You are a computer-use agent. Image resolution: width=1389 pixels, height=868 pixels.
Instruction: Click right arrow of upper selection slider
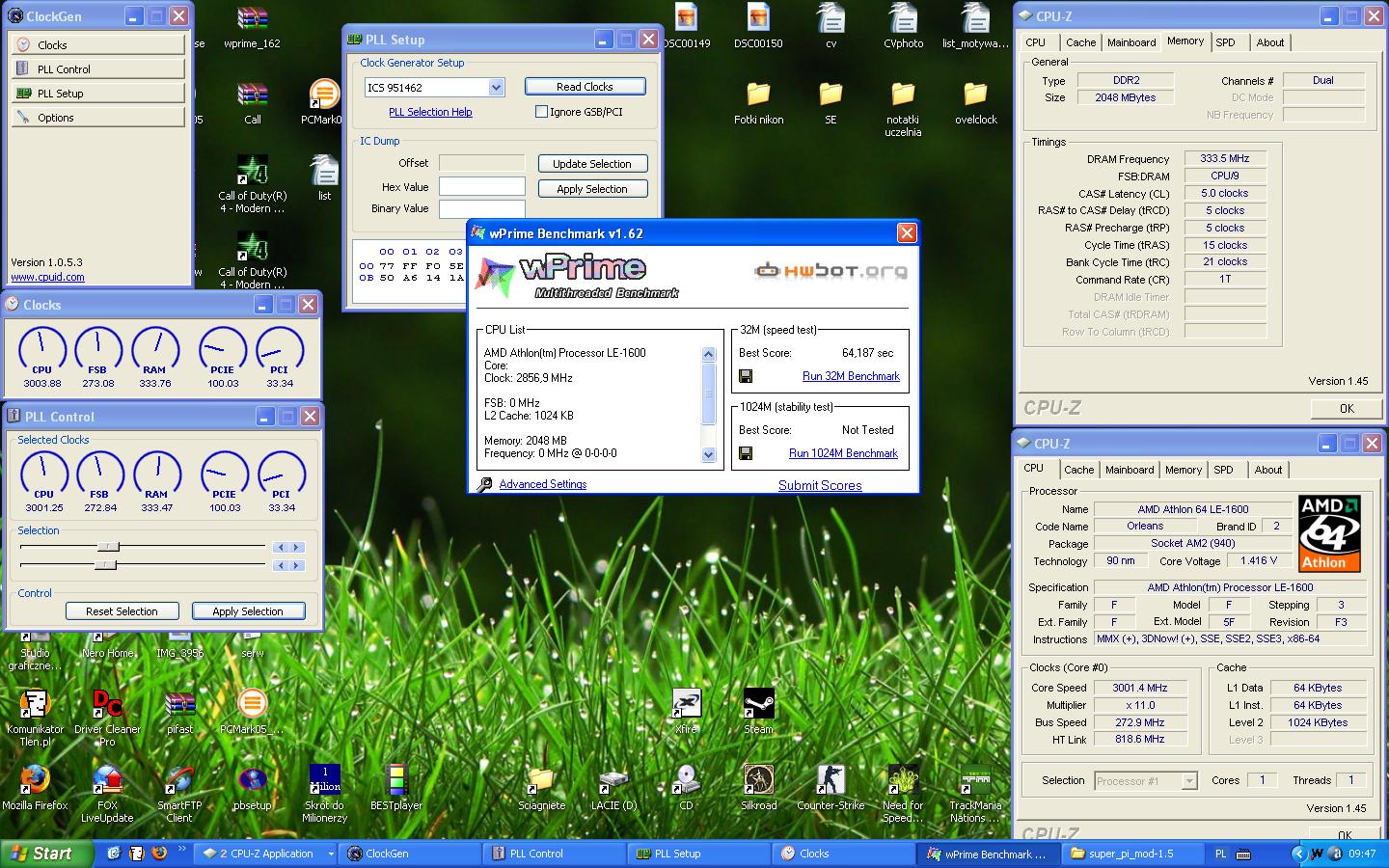(297, 547)
